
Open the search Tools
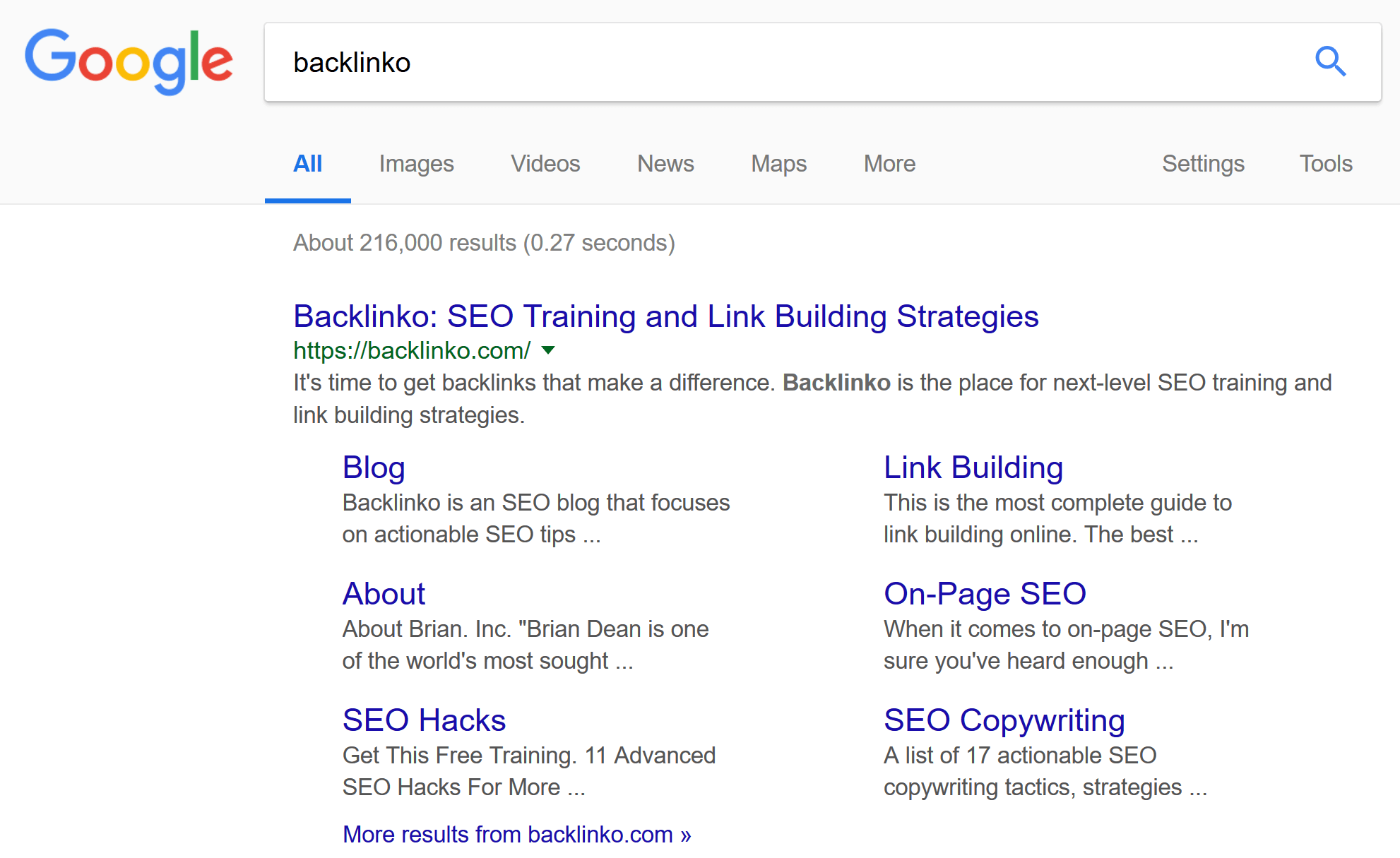tap(1326, 164)
